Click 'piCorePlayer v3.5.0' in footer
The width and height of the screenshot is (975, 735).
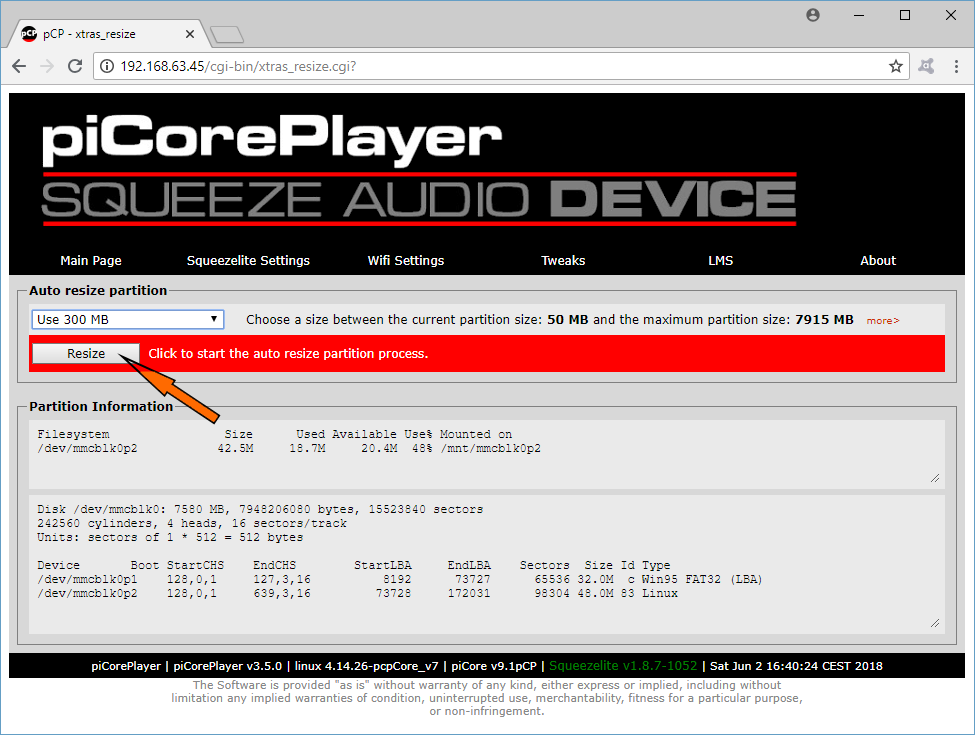tap(228, 666)
